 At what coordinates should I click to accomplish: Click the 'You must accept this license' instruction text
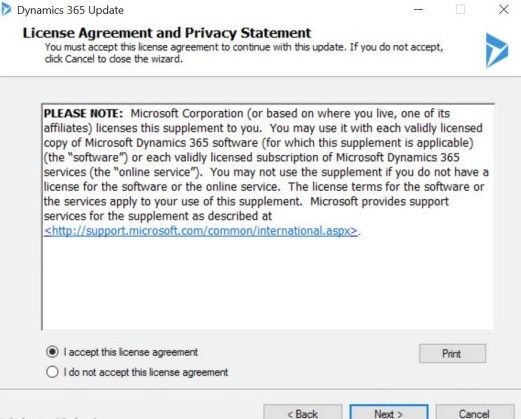(244, 53)
